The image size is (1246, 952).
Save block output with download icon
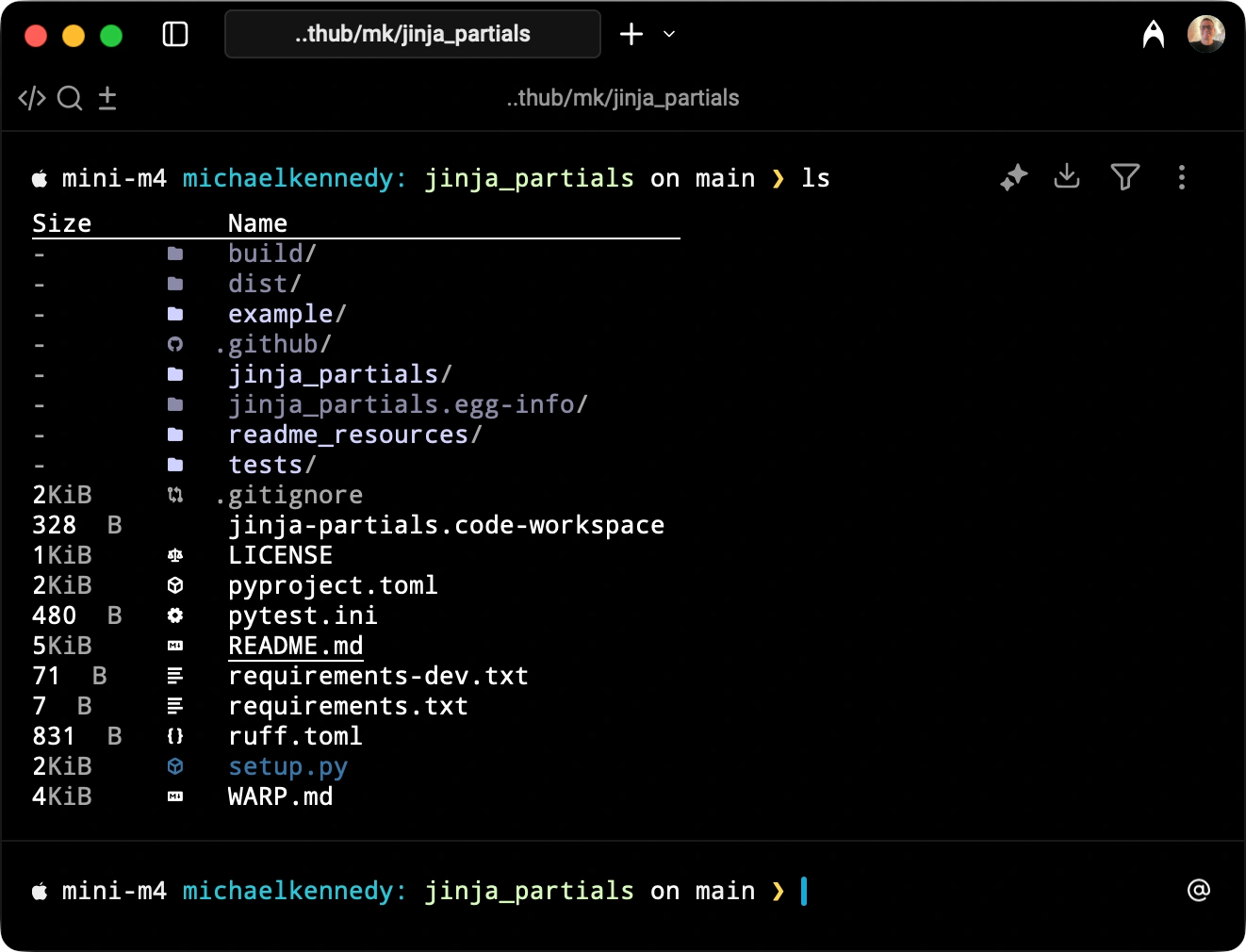pos(1067,176)
